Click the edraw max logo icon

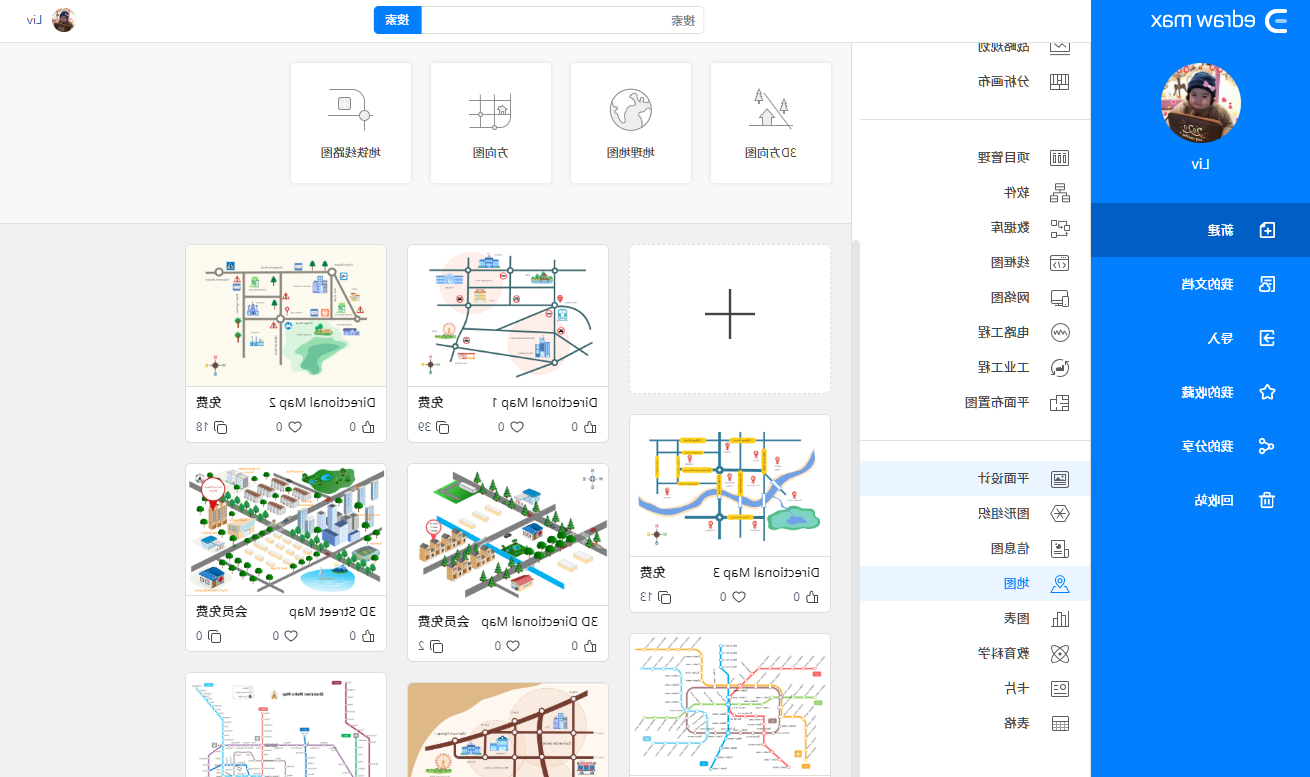click(1276, 20)
